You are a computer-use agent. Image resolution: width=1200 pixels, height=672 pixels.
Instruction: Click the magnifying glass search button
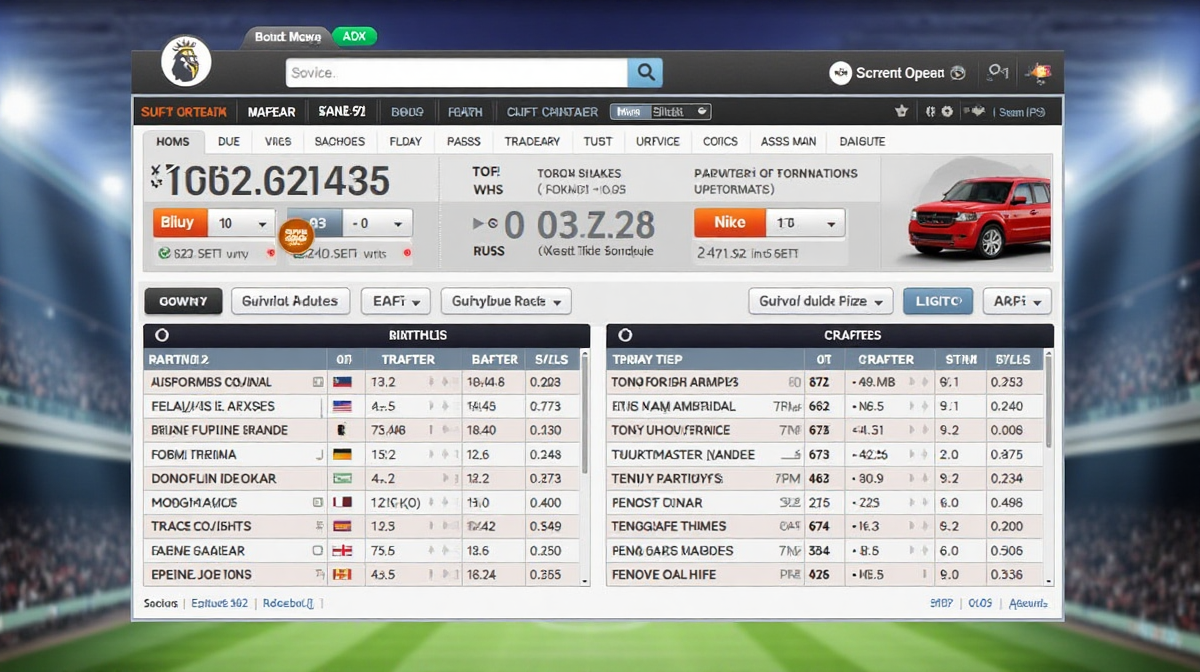[645, 72]
